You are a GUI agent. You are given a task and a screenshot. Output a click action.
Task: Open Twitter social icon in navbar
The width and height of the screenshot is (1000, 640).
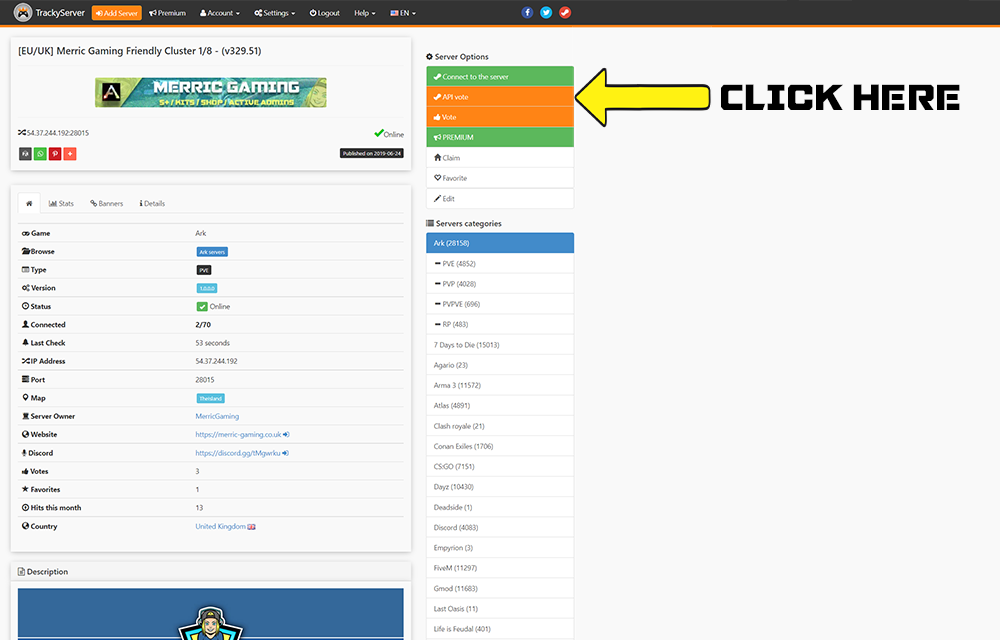pyautogui.click(x=546, y=13)
